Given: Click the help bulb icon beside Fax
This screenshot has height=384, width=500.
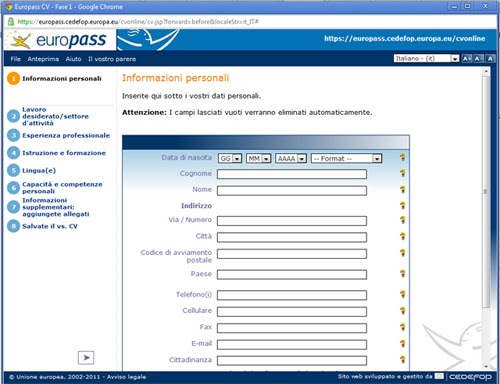Looking at the screenshot, I should pos(403,327).
